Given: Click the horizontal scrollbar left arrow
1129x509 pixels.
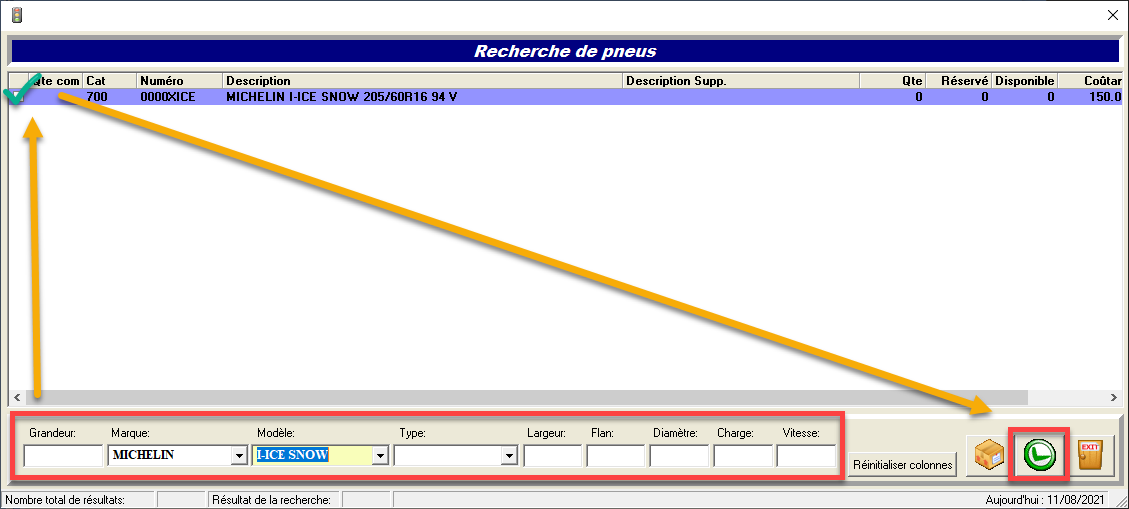Looking at the screenshot, I should (x=17, y=397).
